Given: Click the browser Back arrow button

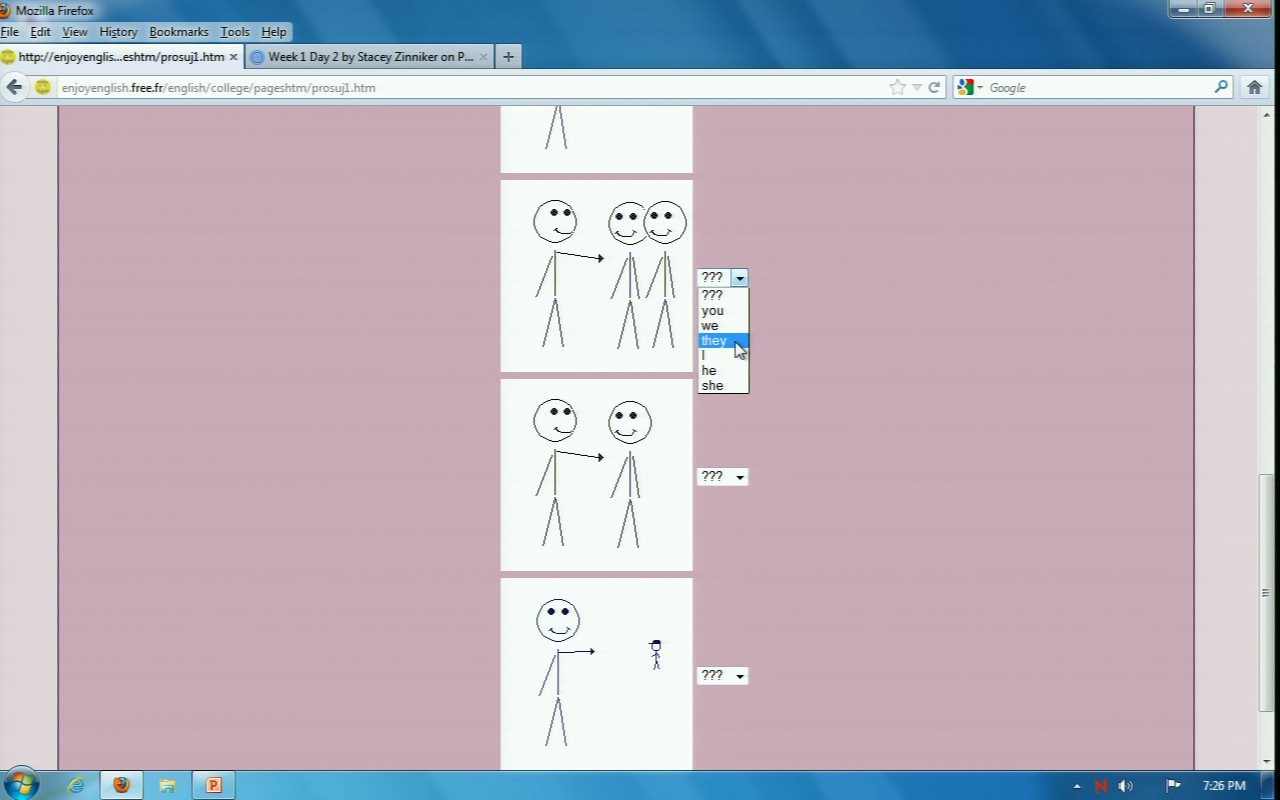Looking at the screenshot, I should [x=14, y=87].
